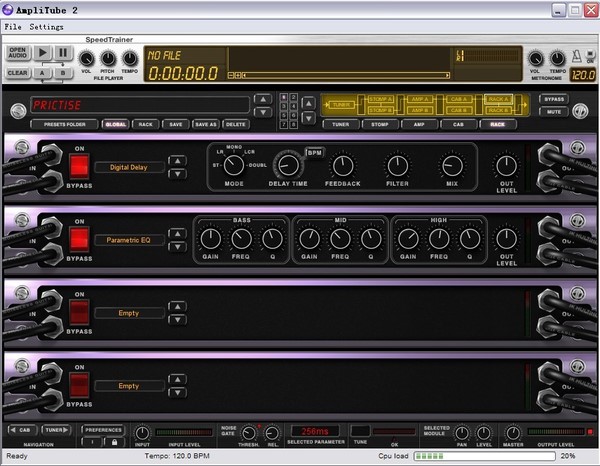Switch to the AMP module tab
The image size is (600, 466).
419,124
